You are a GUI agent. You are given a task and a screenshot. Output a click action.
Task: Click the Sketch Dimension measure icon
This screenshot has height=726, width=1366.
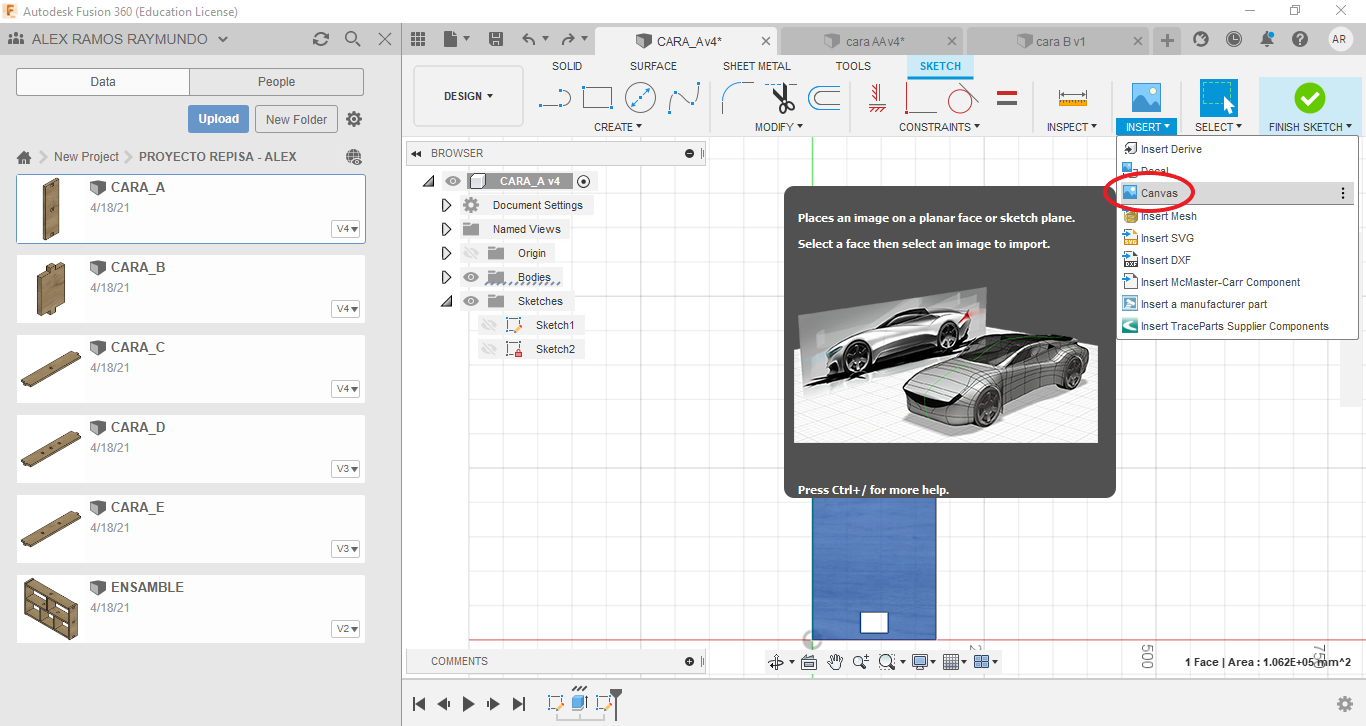[x=1072, y=98]
